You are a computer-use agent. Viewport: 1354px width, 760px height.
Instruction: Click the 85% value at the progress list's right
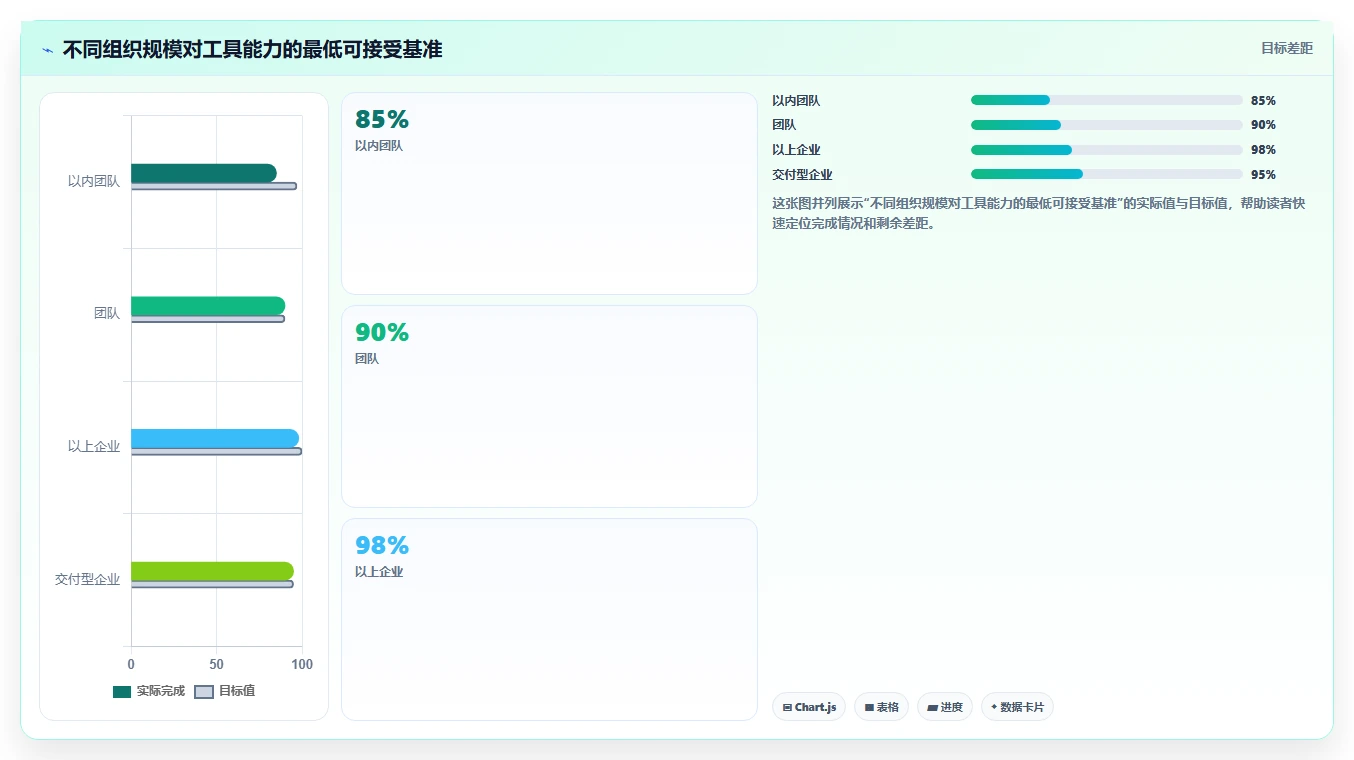tap(1263, 100)
